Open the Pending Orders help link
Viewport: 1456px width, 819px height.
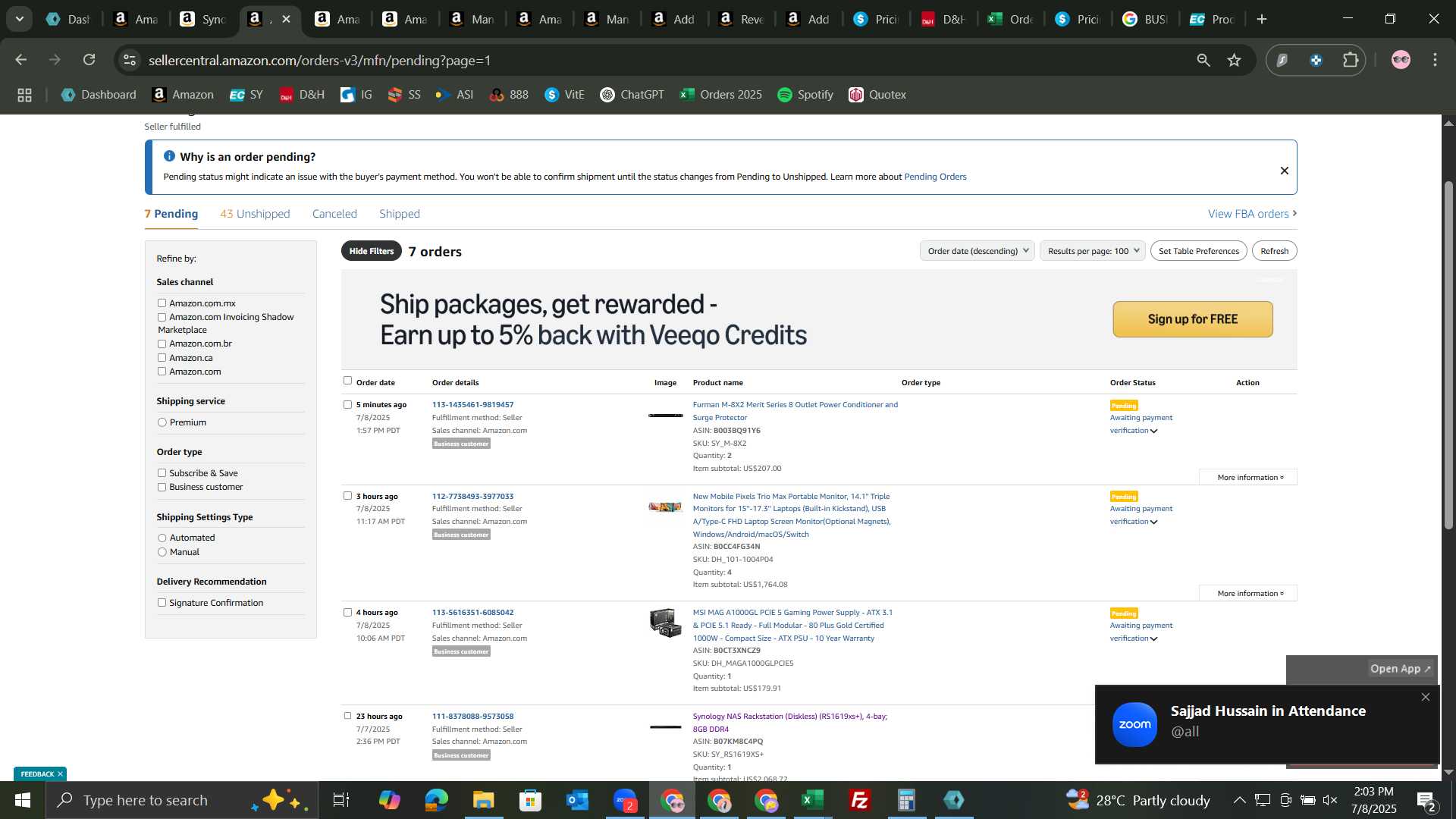935,177
